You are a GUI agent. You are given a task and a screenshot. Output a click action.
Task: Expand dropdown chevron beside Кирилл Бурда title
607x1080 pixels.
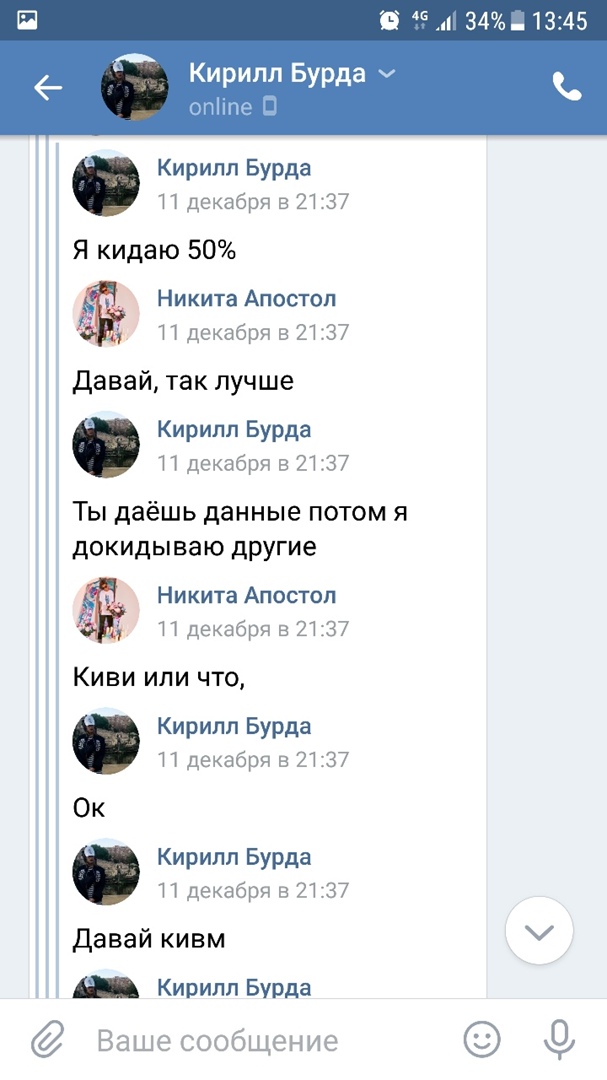coord(387,74)
